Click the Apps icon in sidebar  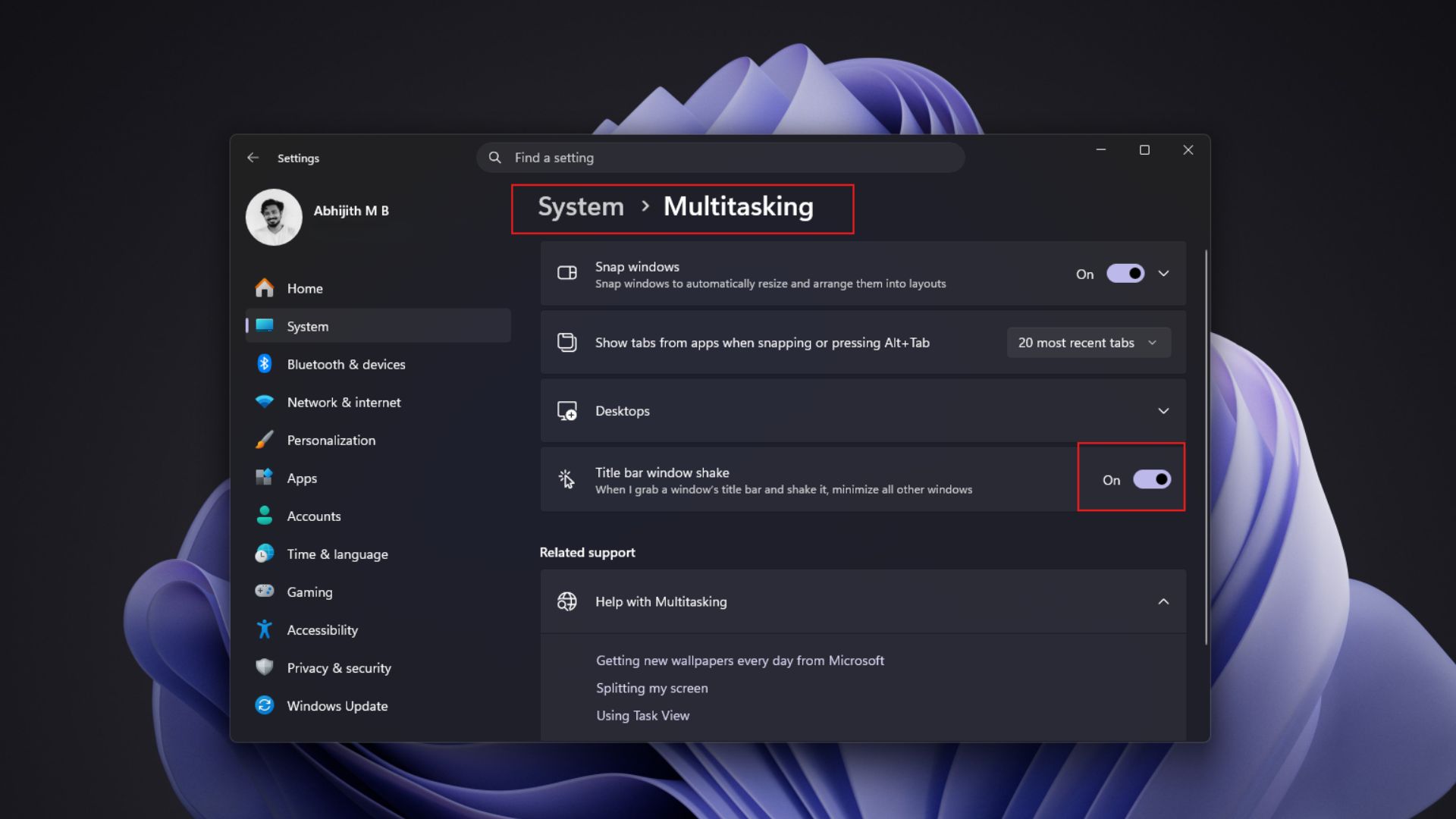click(264, 478)
